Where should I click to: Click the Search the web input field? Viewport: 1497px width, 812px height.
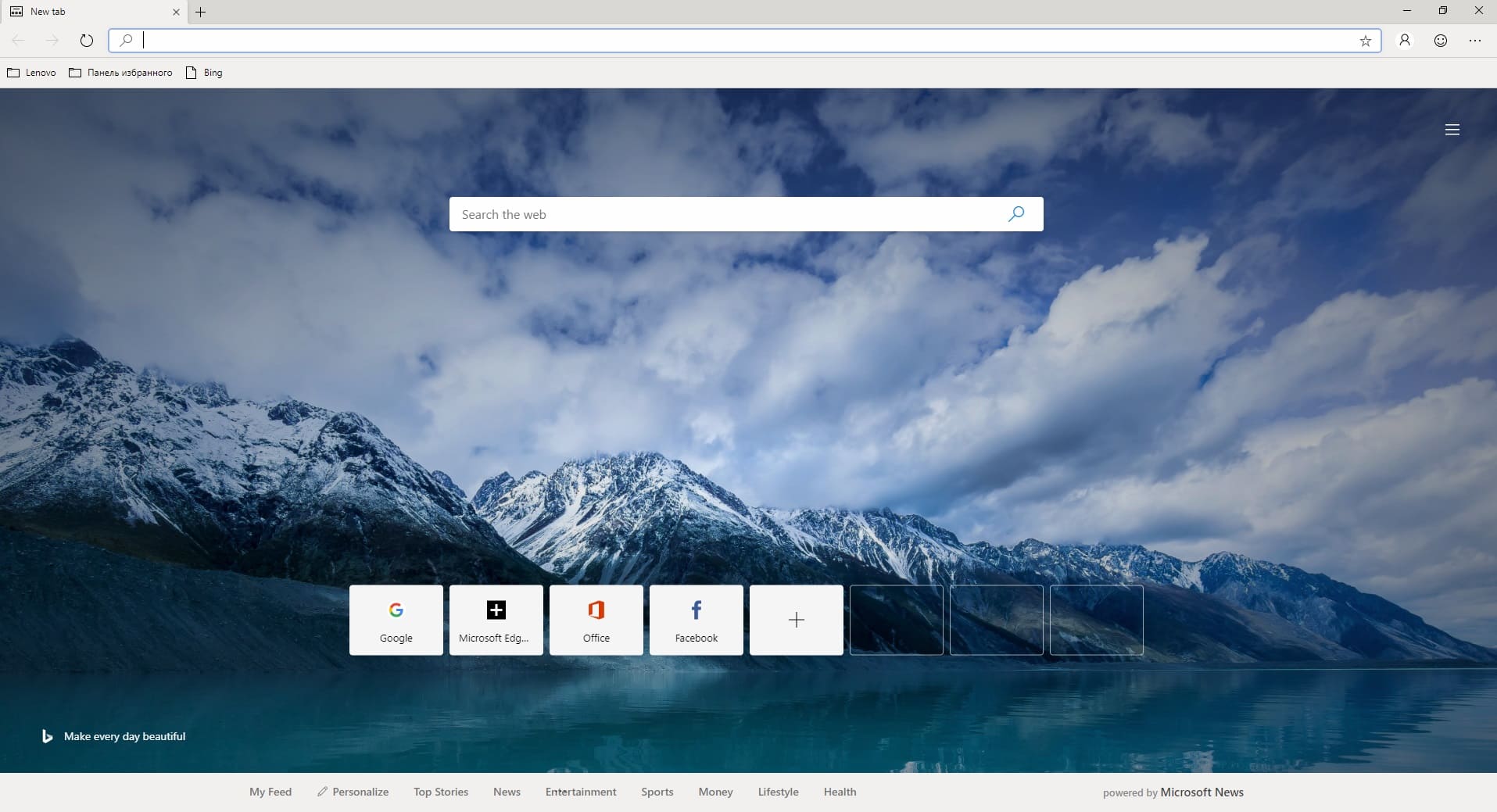727,214
